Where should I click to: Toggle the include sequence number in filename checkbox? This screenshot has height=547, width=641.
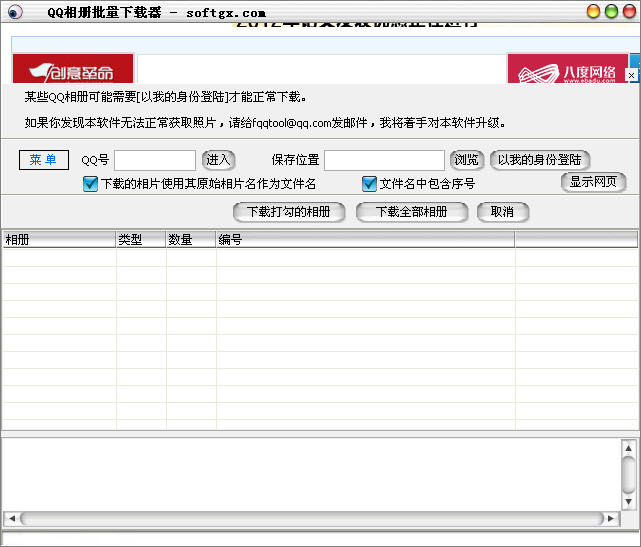point(369,184)
